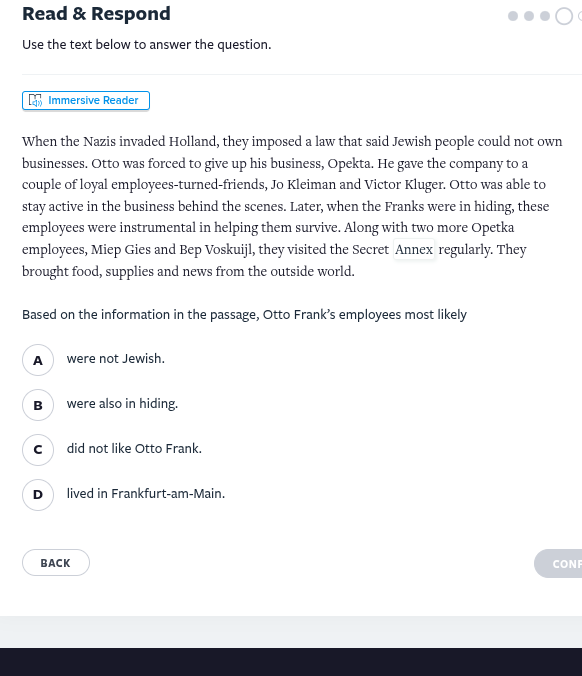Jump to third progress dot
Viewport: 582px width, 676px height.
click(x=545, y=16)
